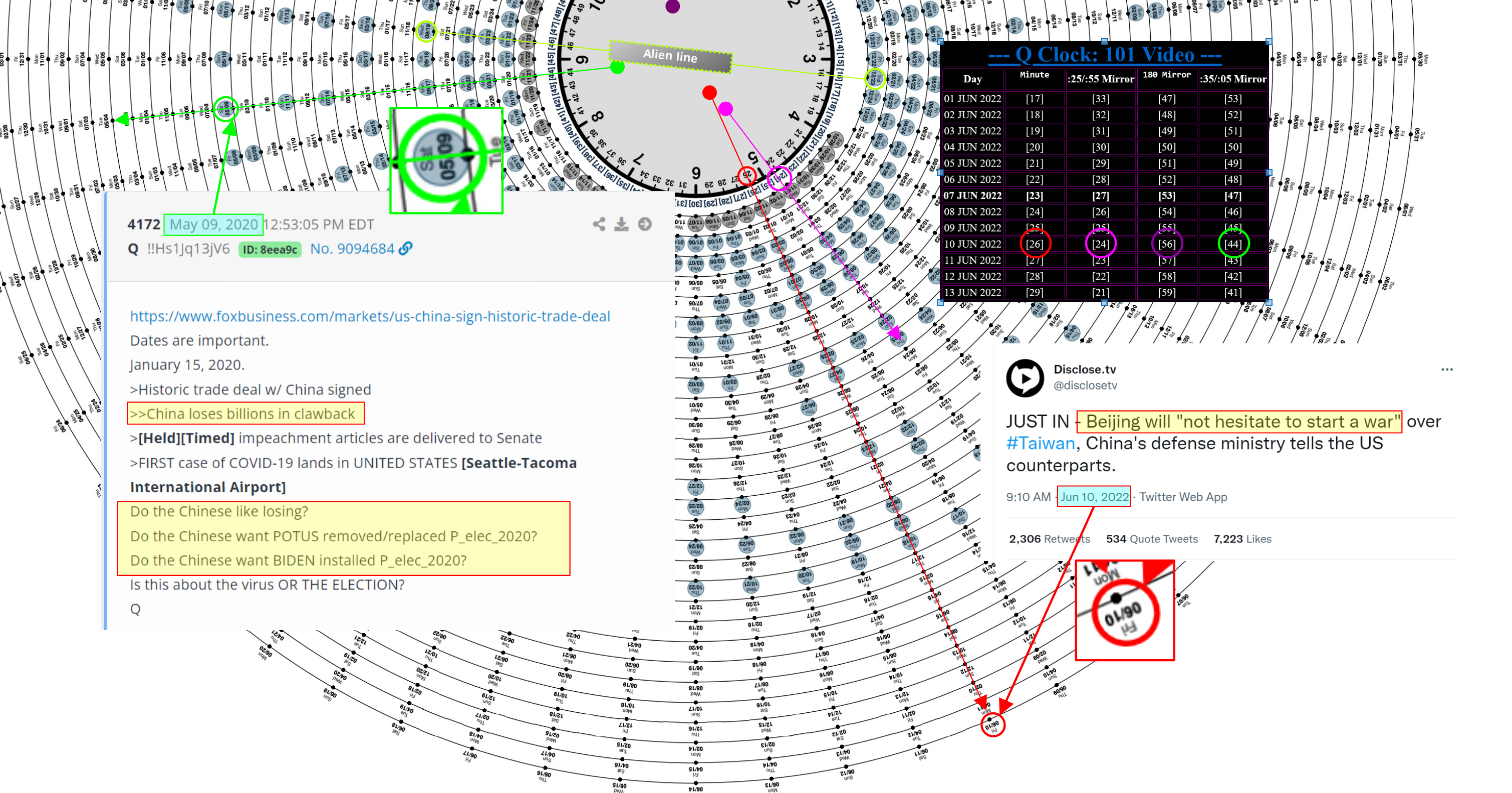Click the ID: 8eea9c badge
Viewport: 1512px width, 793px height.
point(270,250)
